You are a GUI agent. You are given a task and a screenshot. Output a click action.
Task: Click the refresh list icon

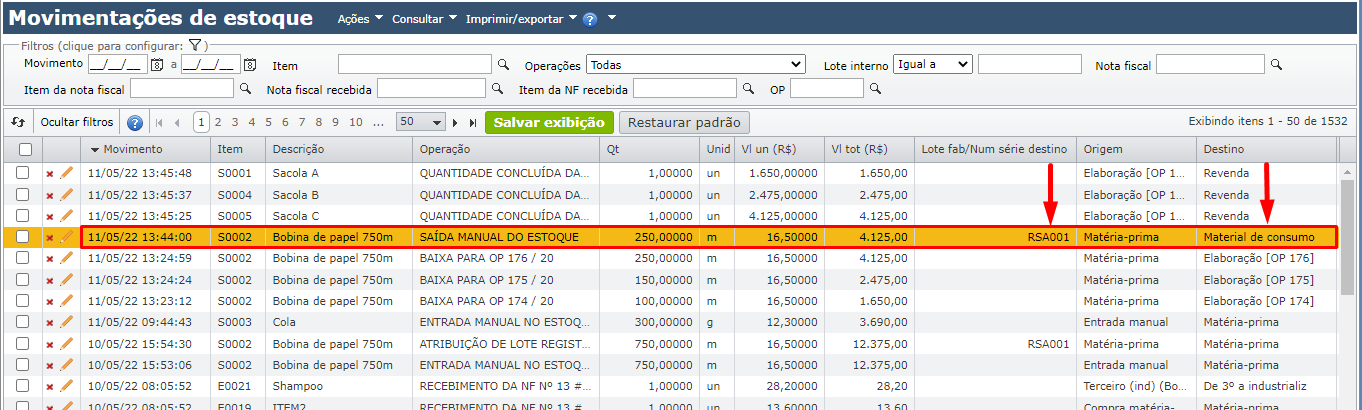click(x=18, y=122)
